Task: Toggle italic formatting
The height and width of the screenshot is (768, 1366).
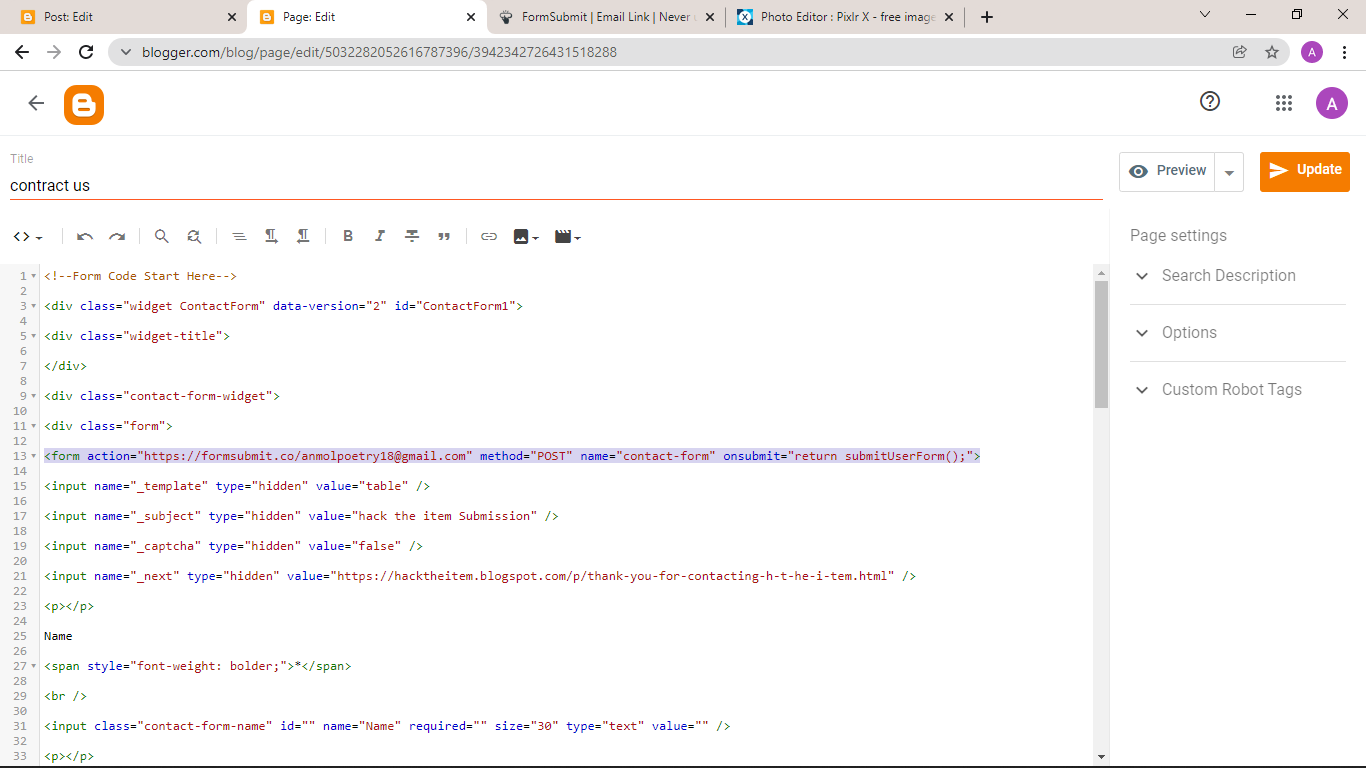Action: pyautogui.click(x=380, y=236)
